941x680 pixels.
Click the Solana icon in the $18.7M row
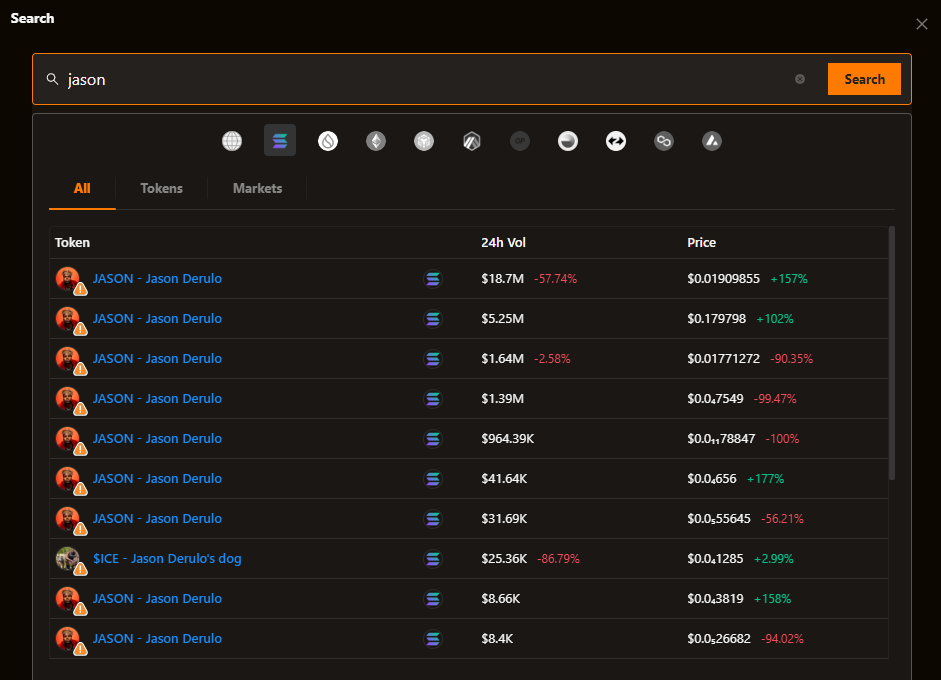(x=433, y=279)
